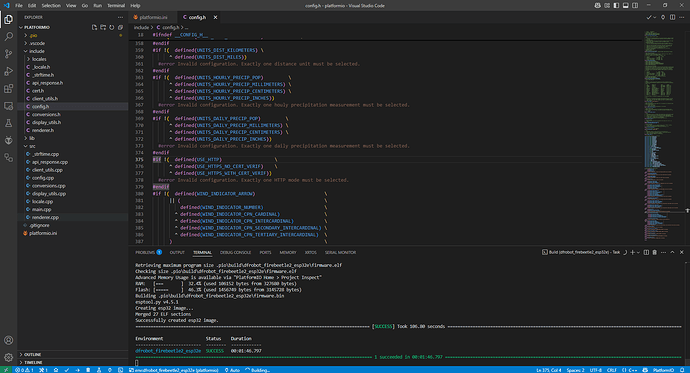Open the Terminal menu
Viewport: 690px width, 373px height.
point(116,5)
